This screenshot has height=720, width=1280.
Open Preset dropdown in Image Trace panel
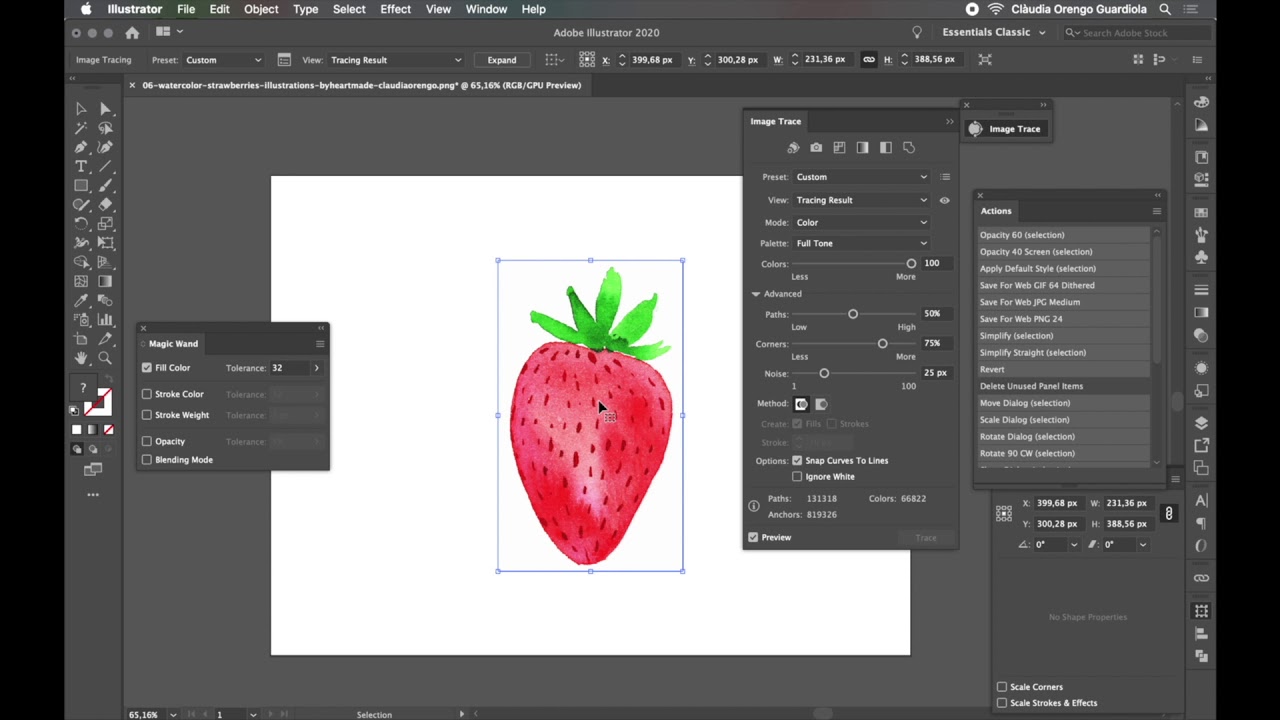[x=861, y=177]
